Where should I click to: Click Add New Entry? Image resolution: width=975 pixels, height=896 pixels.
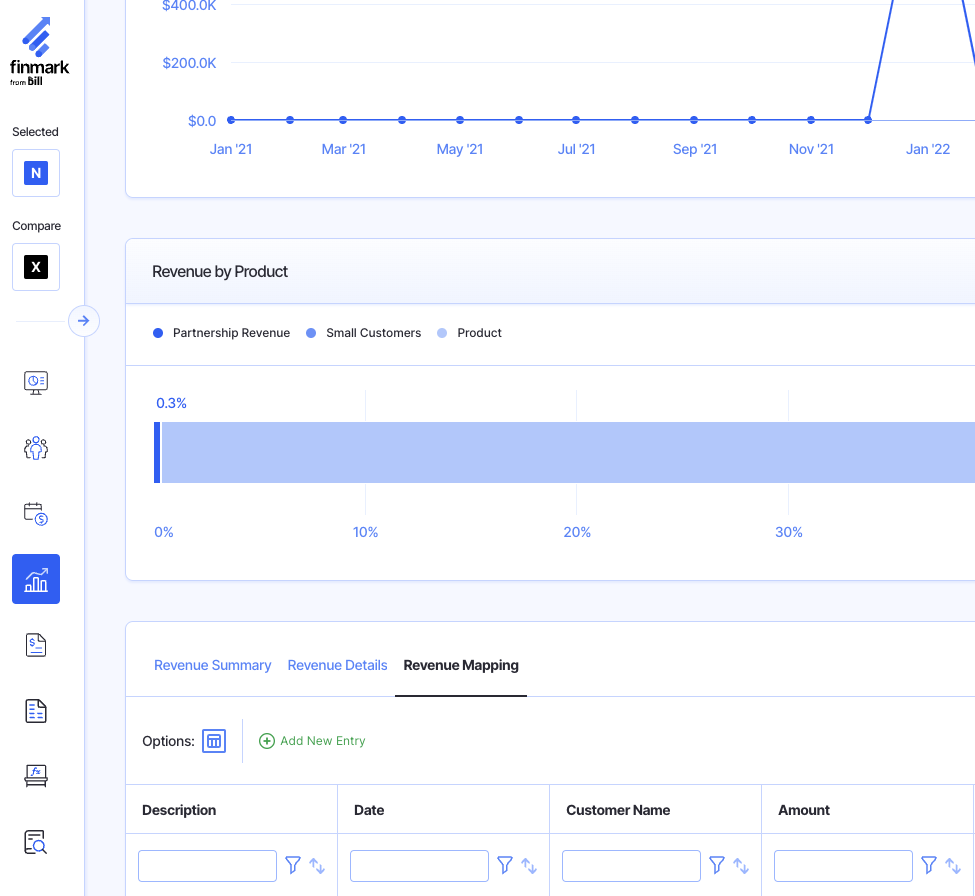tap(312, 741)
